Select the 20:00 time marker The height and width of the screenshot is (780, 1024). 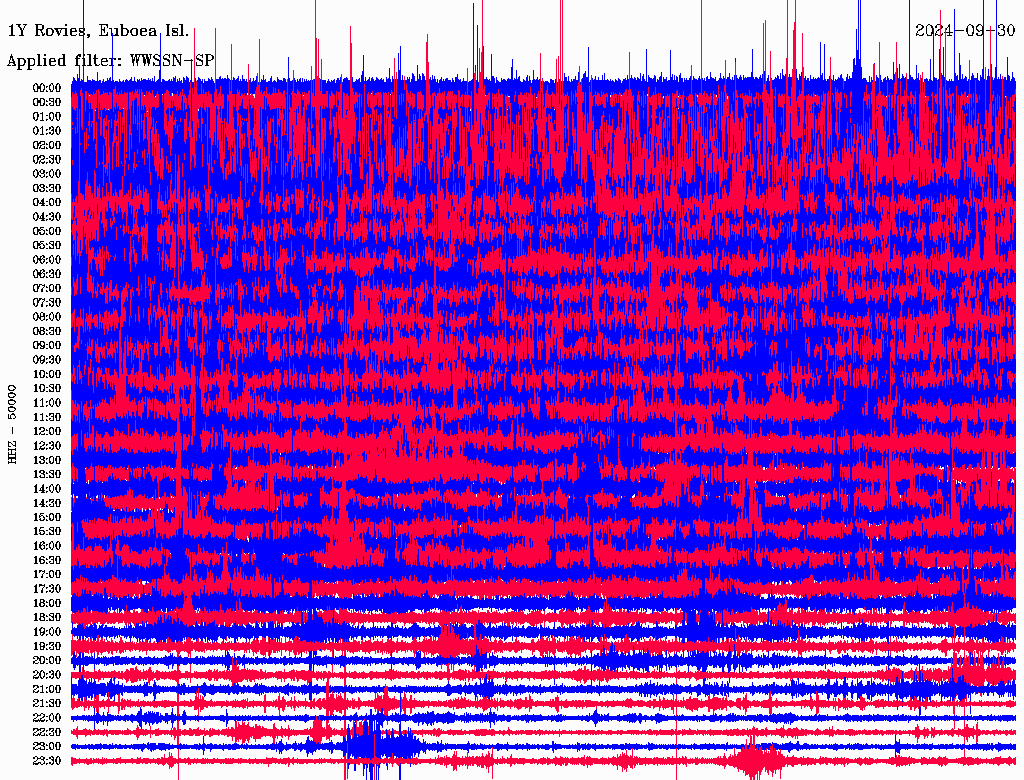(48, 661)
